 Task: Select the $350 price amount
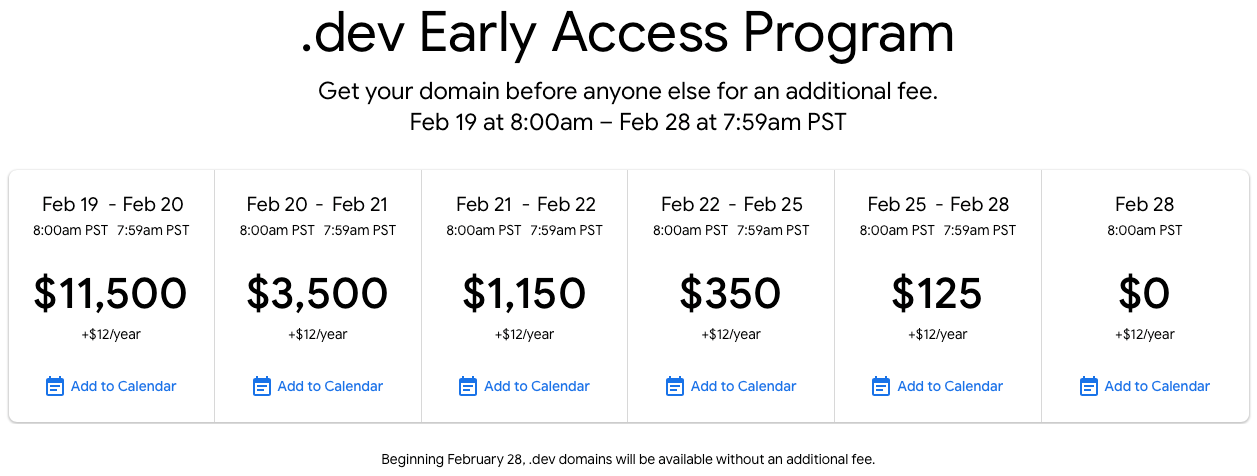(731, 293)
